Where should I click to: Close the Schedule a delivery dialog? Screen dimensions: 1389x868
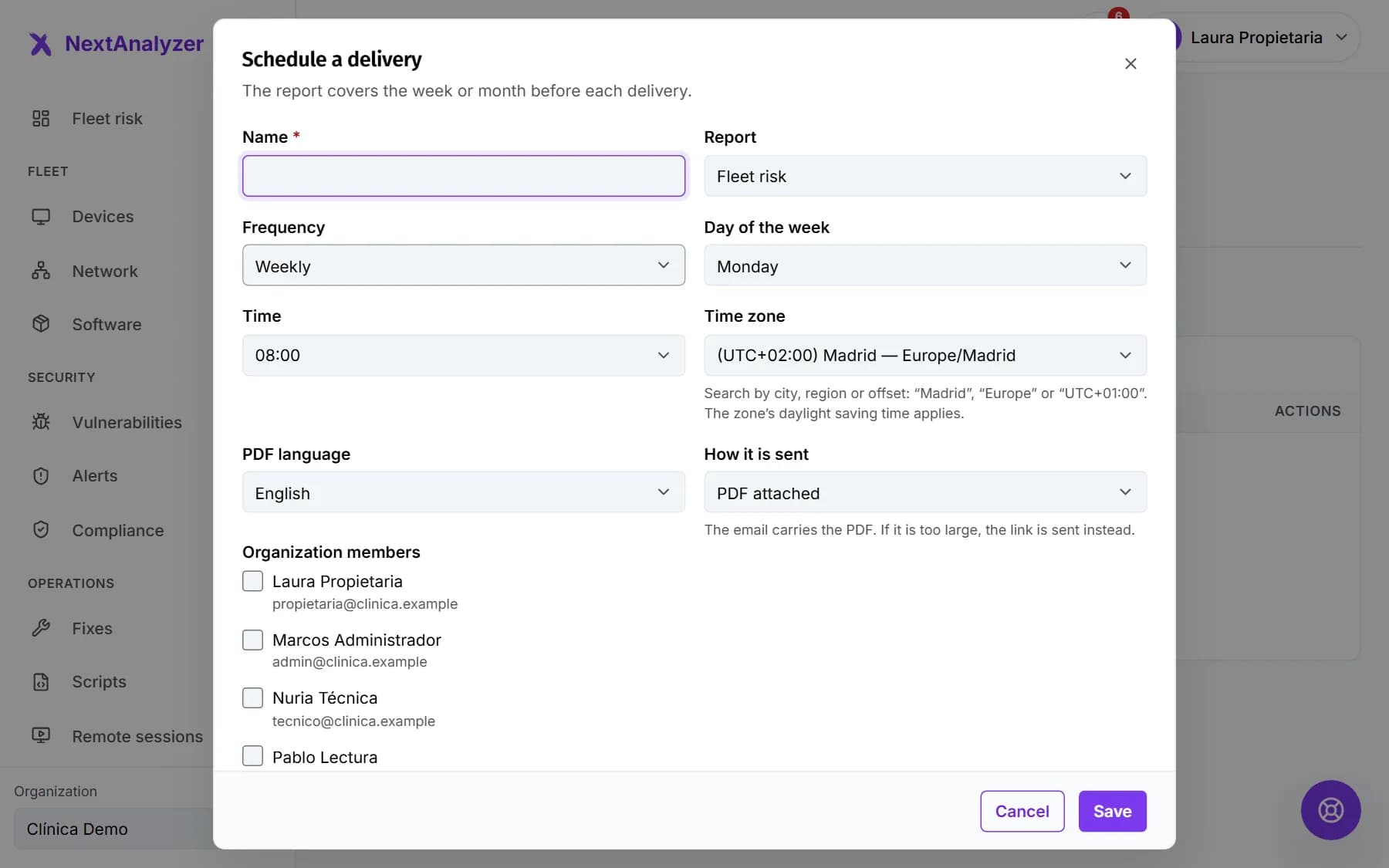pos(1130,64)
